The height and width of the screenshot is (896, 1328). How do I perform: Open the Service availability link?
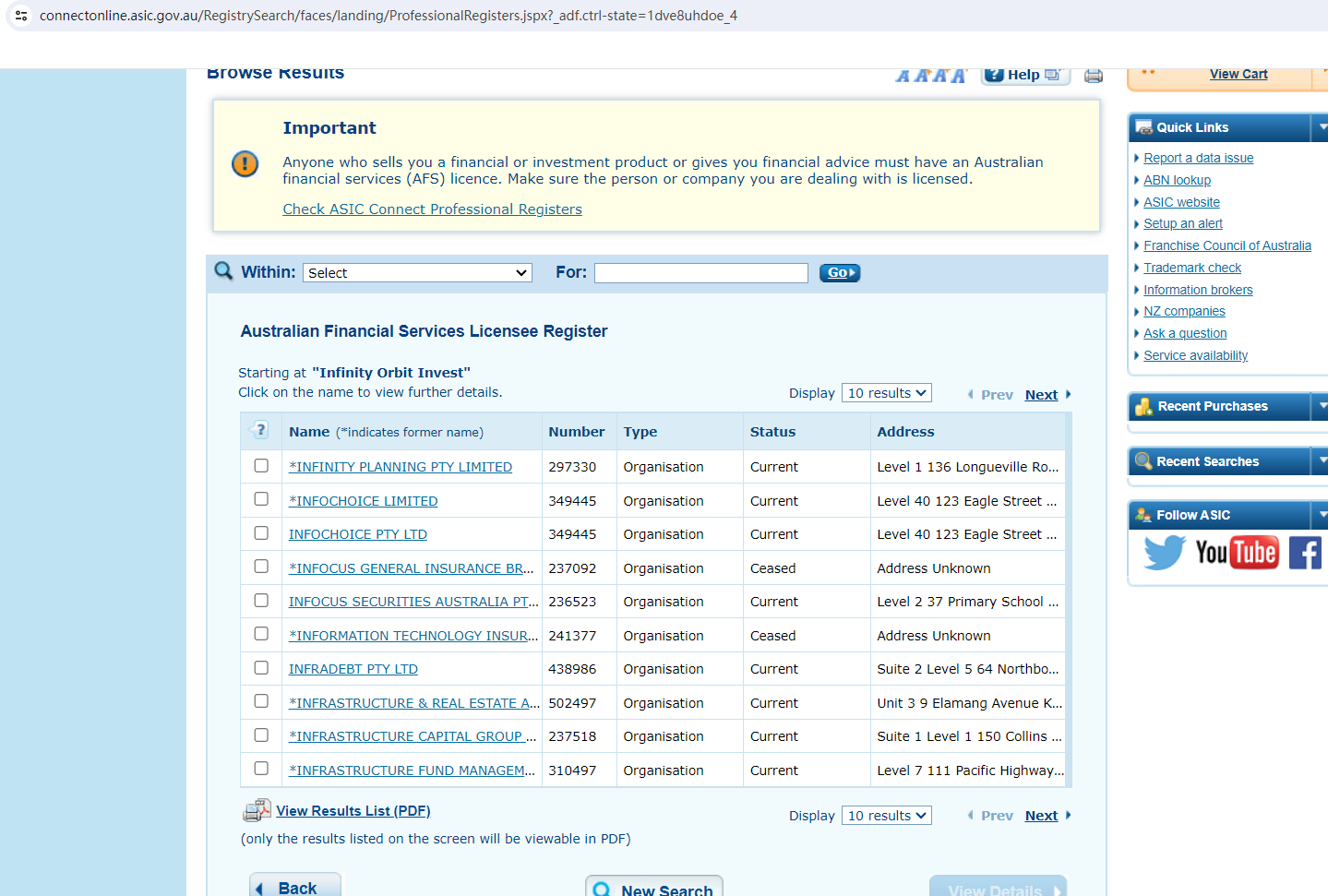pyautogui.click(x=1195, y=355)
